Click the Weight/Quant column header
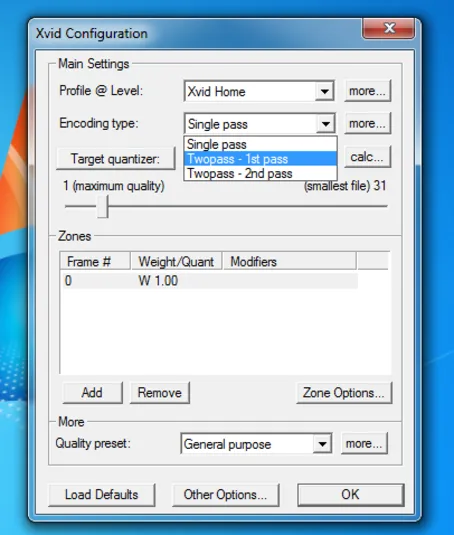This screenshot has width=454, height=535. click(x=176, y=262)
